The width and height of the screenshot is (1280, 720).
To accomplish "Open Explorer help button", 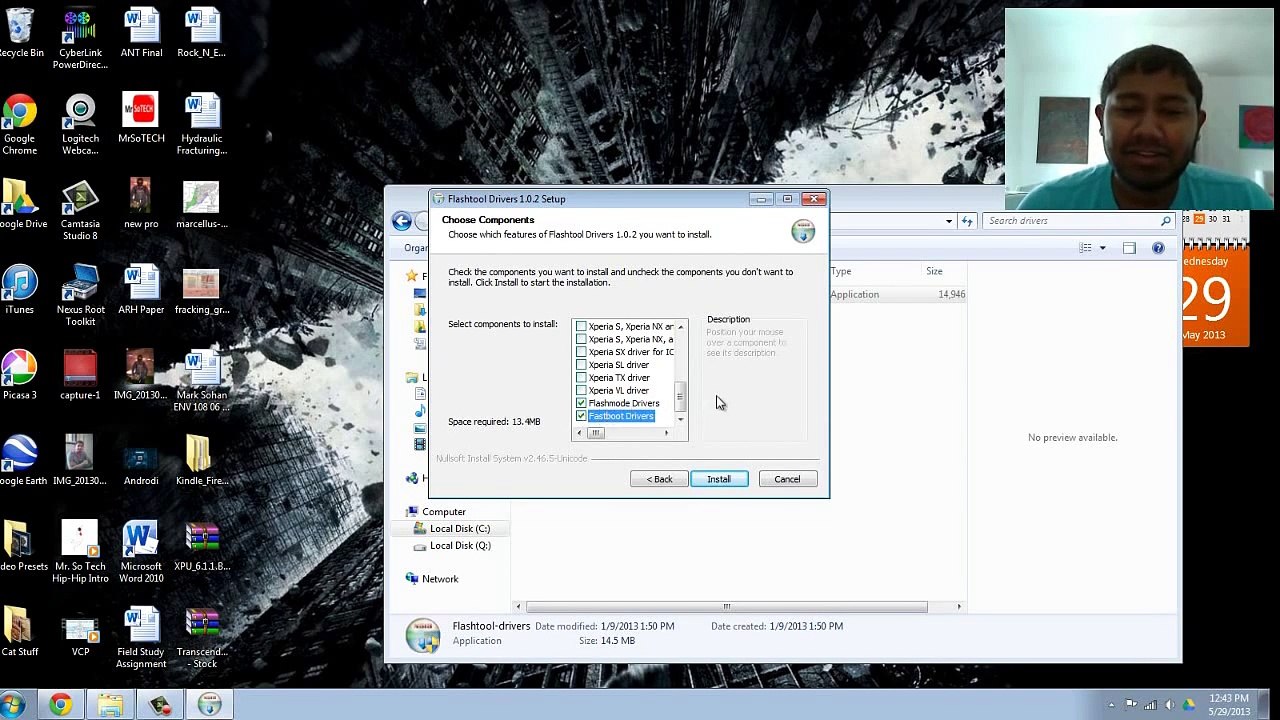I will pos(1158,248).
